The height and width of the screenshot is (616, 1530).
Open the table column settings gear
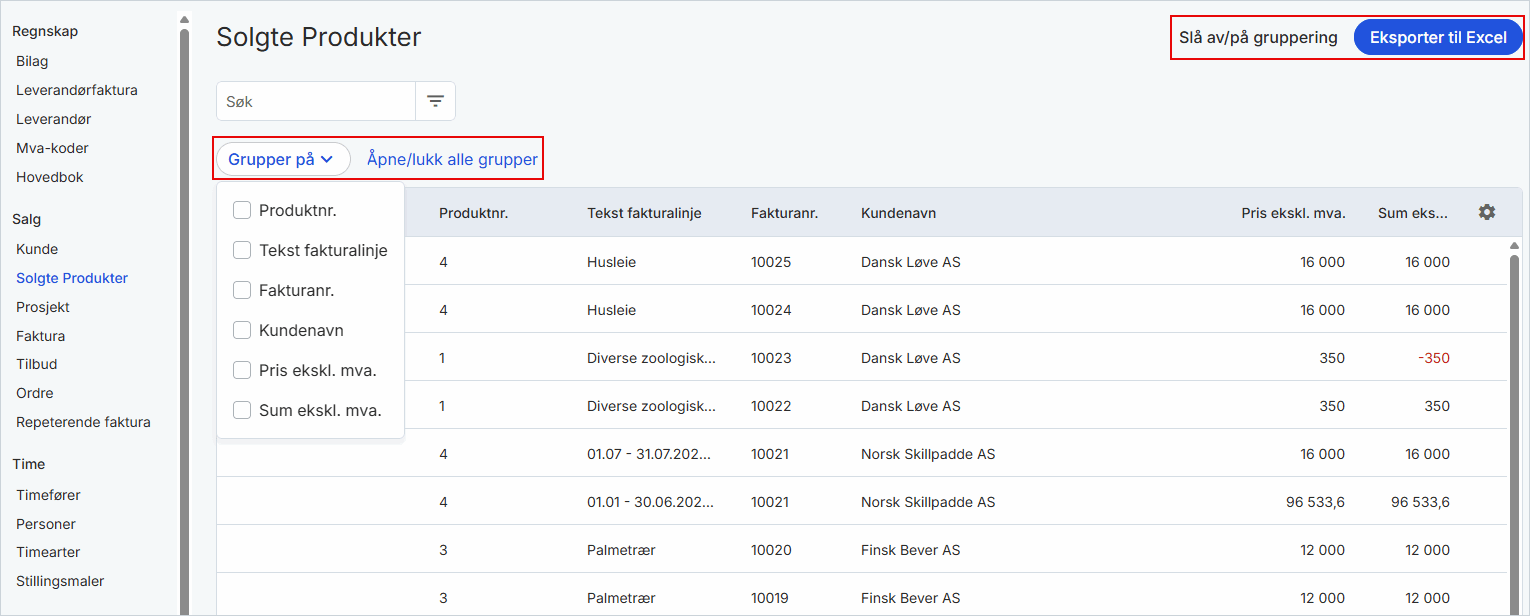coord(1487,212)
